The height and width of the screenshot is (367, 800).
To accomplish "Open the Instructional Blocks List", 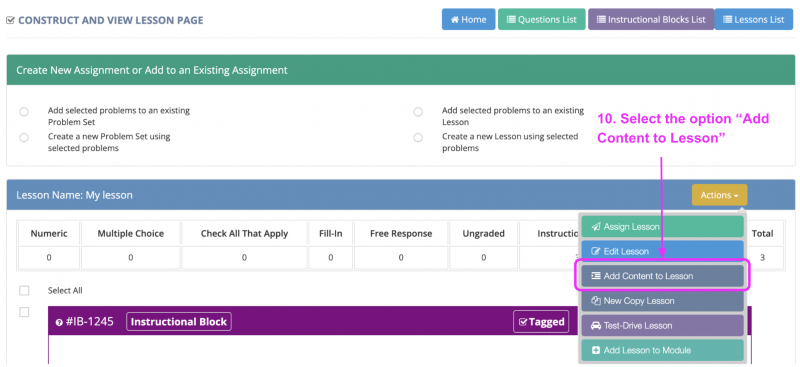I will 651,19.
